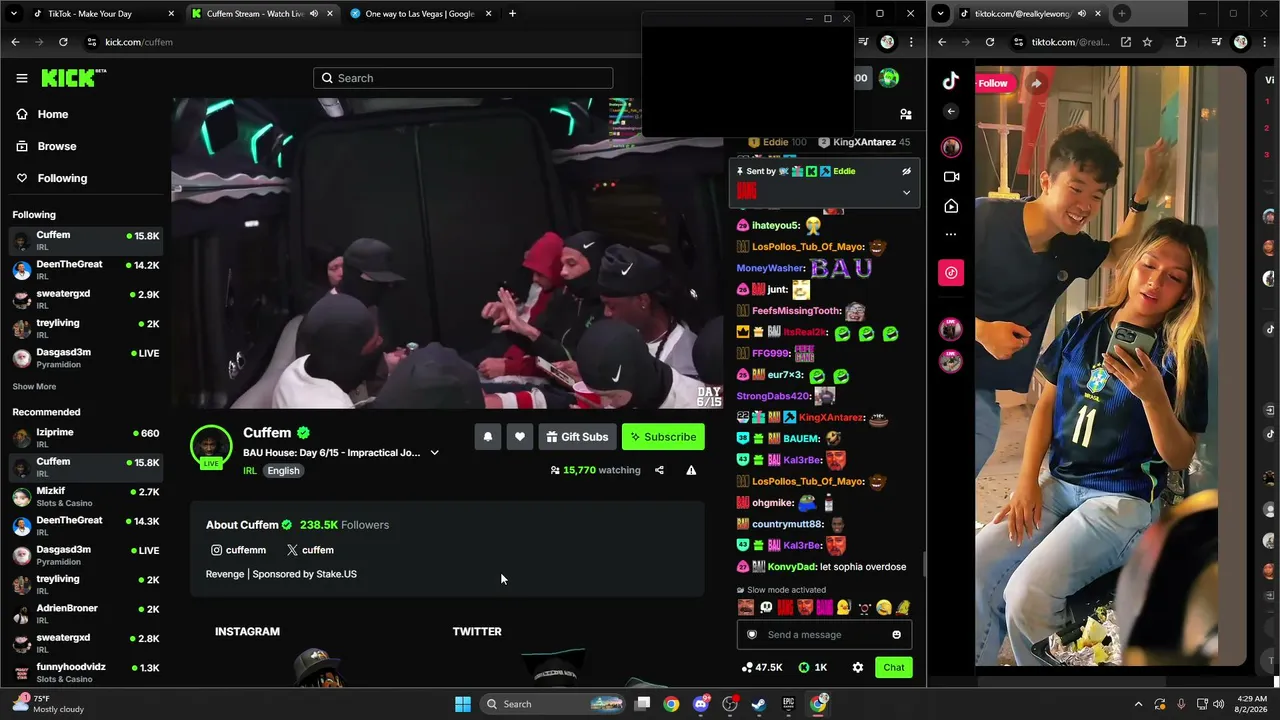Open TikTok LIVE camera icon in sidebar
Viewport: 1280px width, 720px height.
click(951, 177)
